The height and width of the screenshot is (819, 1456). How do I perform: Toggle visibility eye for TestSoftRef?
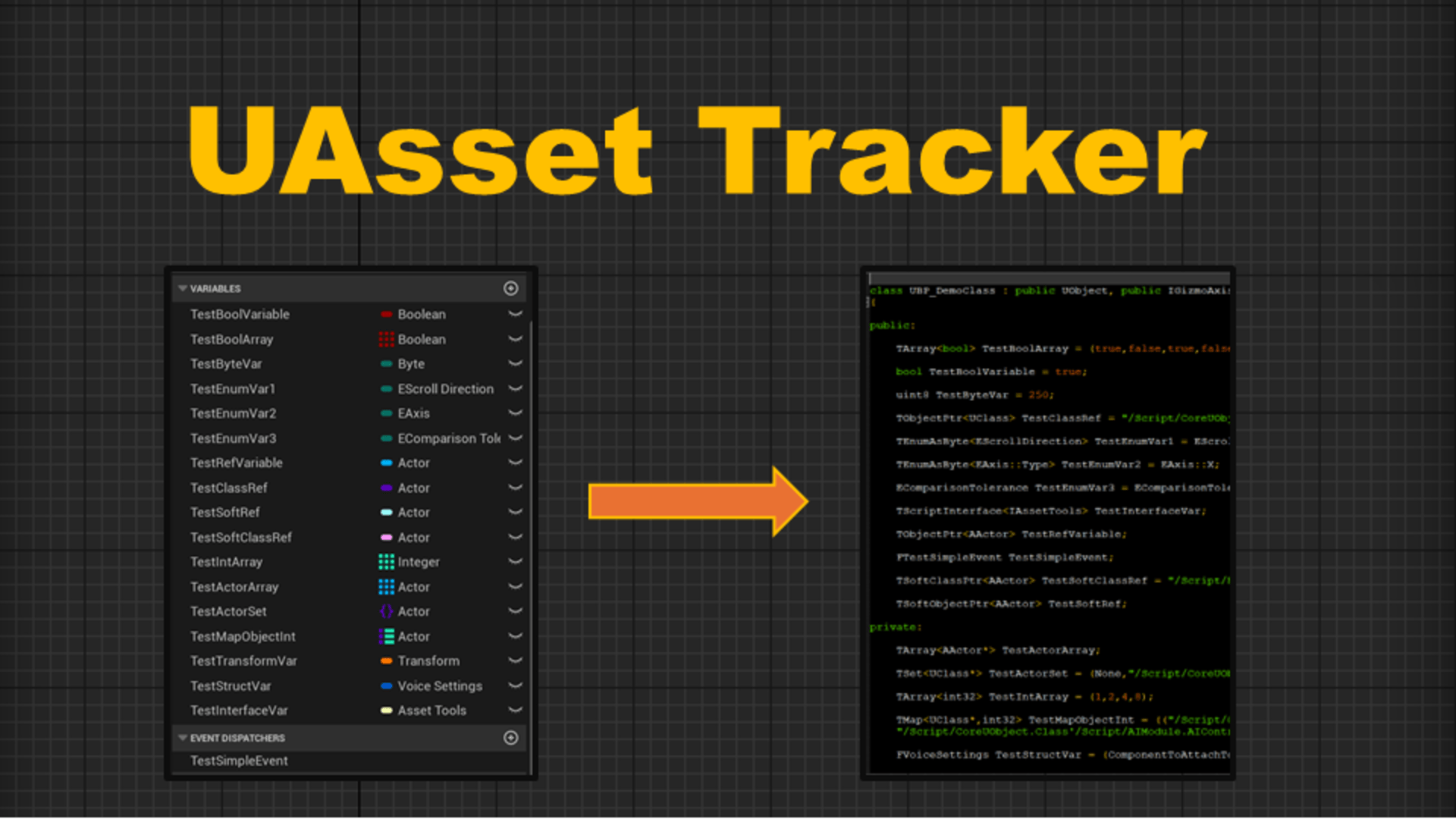(x=515, y=512)
